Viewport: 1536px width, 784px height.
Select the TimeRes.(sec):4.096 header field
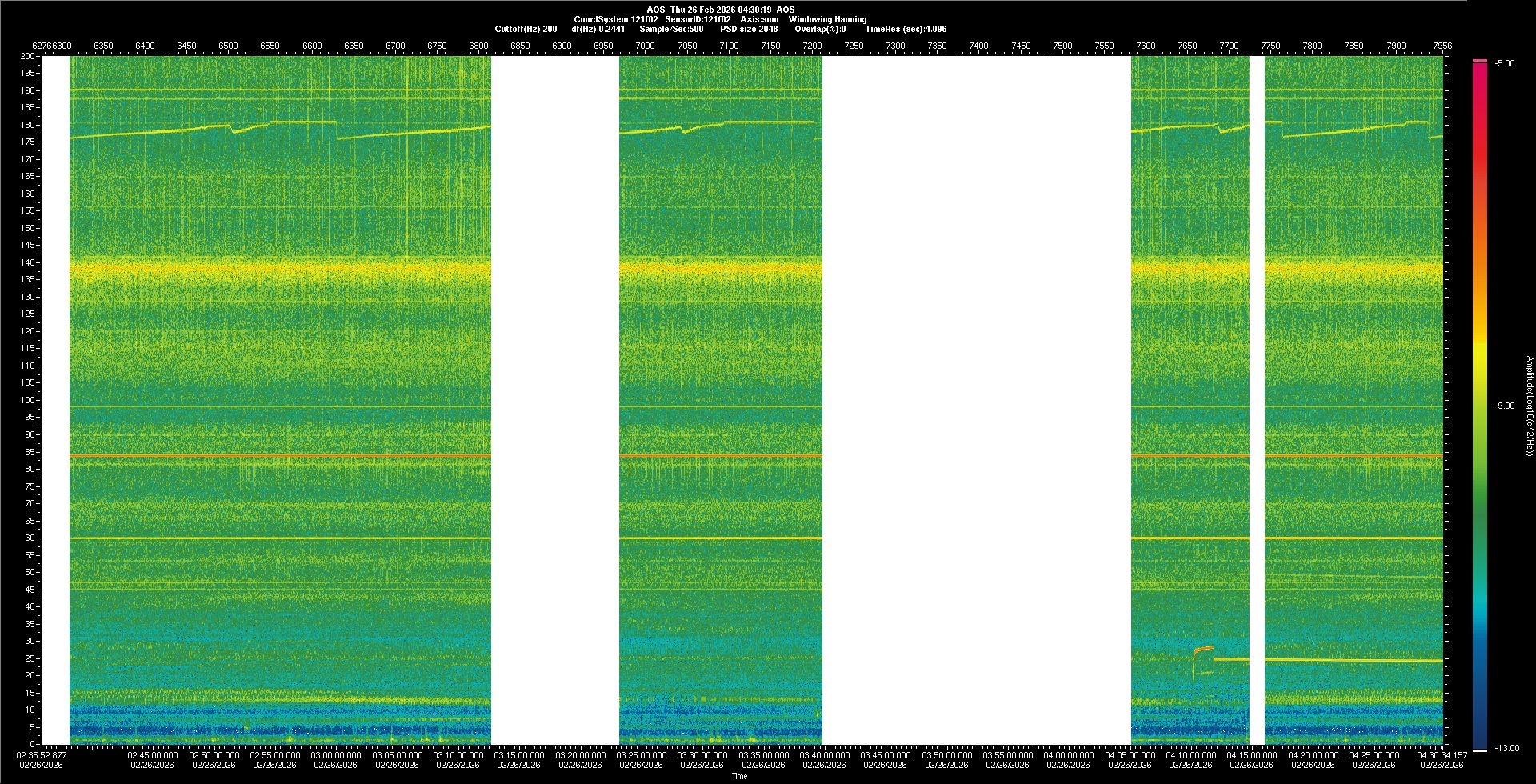tap(906, 29)
